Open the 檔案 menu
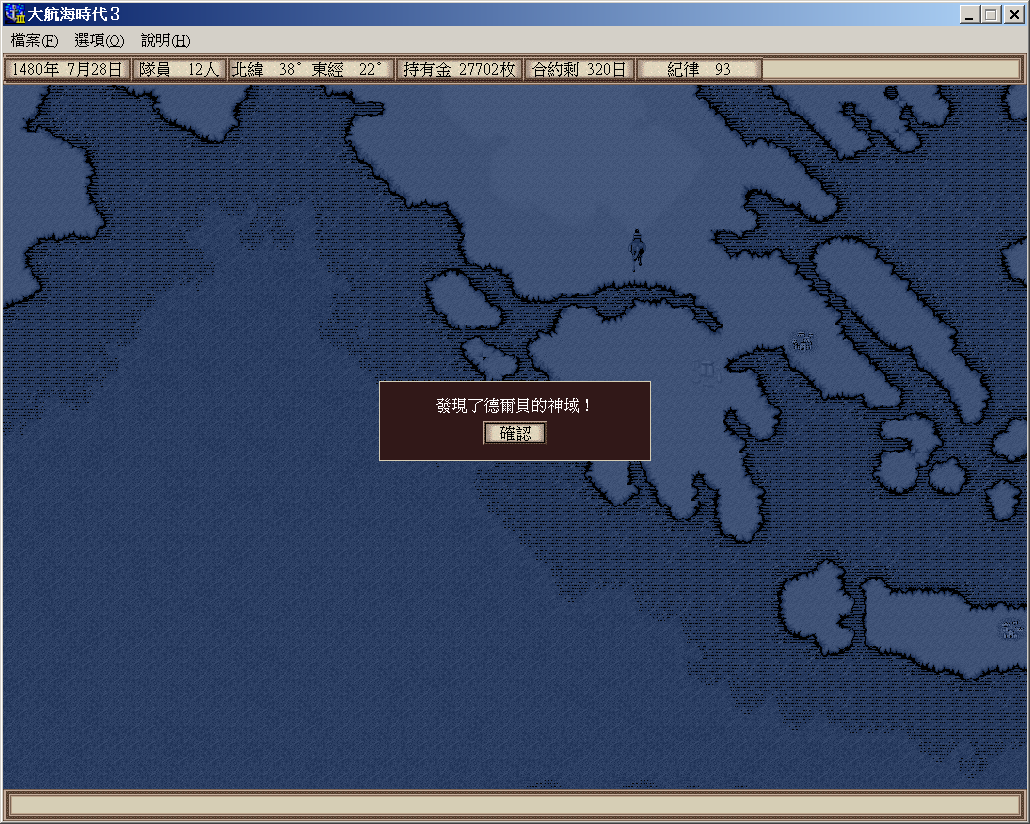The height and width of the screenshot is (824, 1030). (x=34, y=41)
